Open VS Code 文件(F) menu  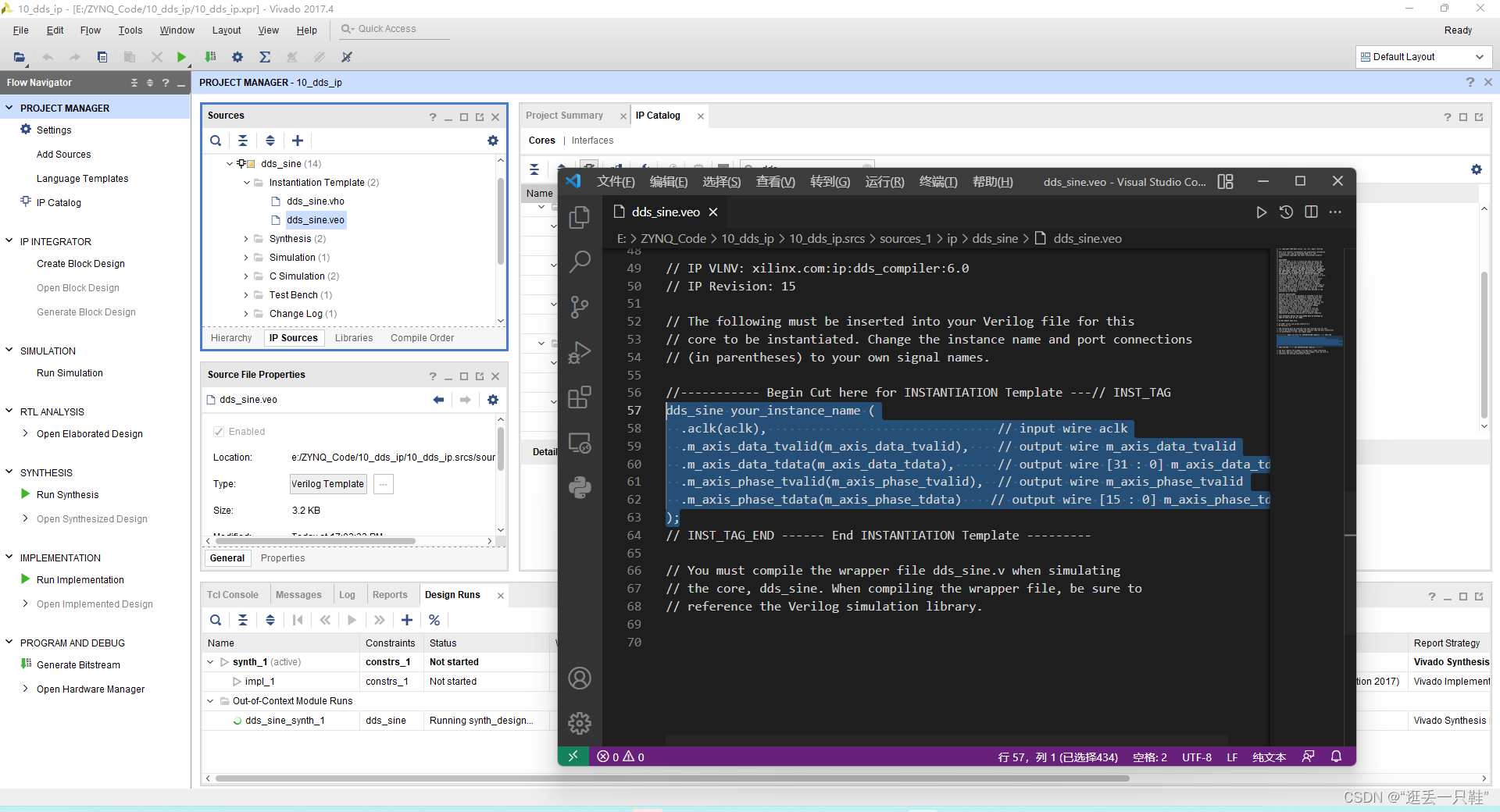click(x=616, y=182)
